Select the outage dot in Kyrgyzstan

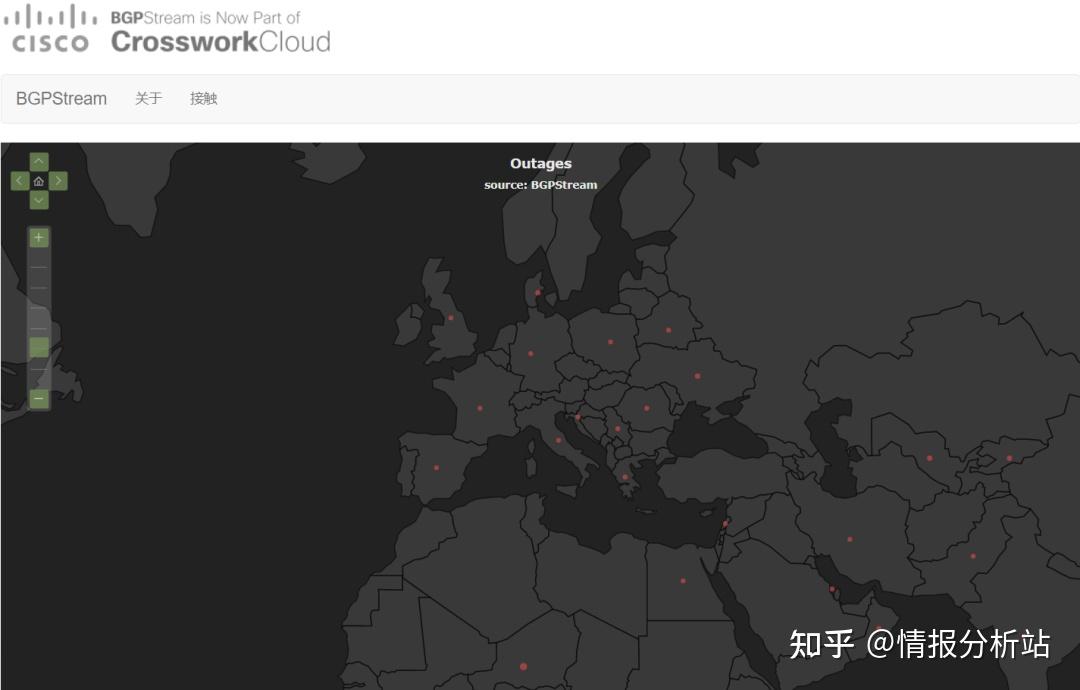tap(1010, 458)
